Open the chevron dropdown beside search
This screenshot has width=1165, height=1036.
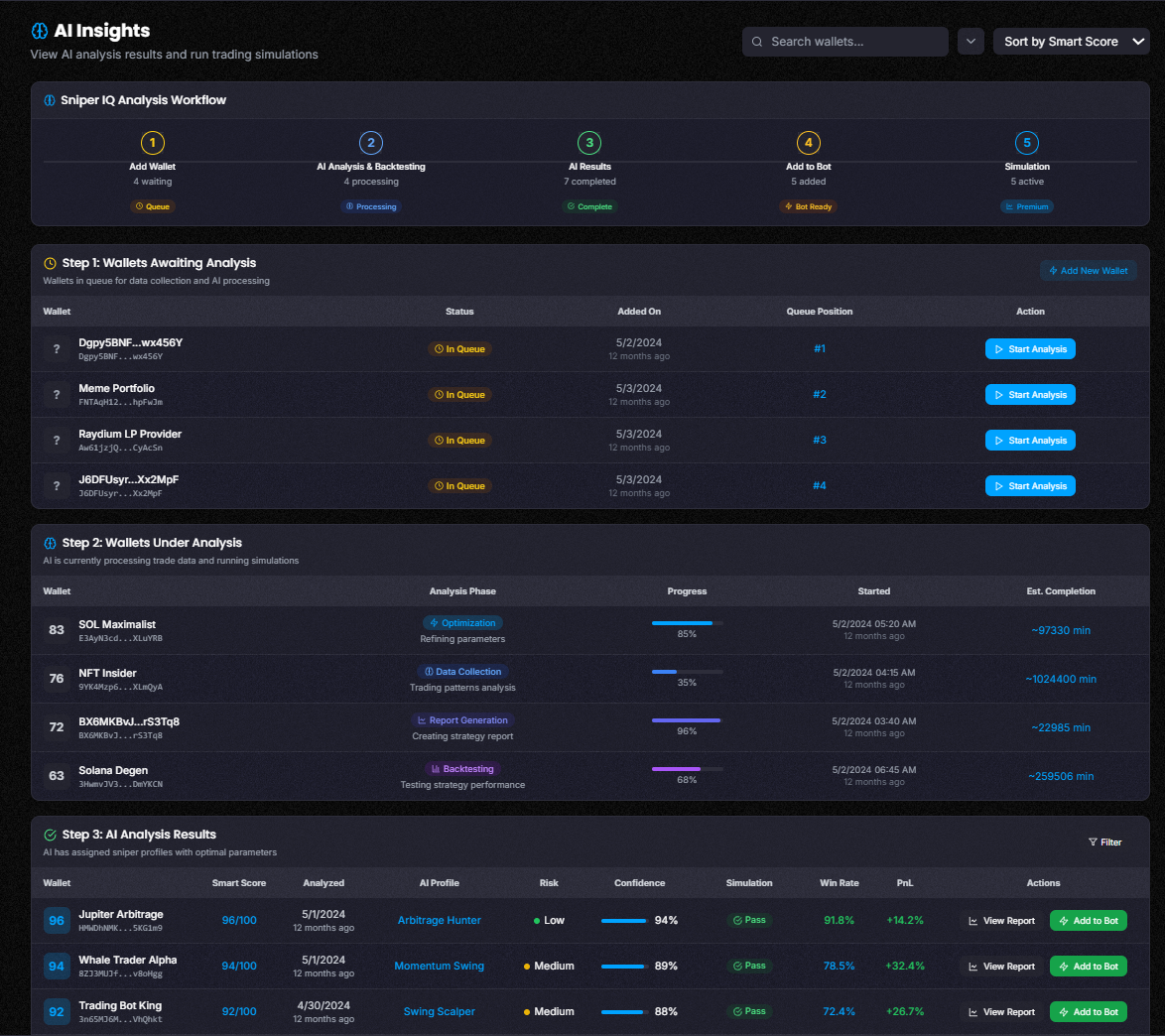tap(971, 42)
